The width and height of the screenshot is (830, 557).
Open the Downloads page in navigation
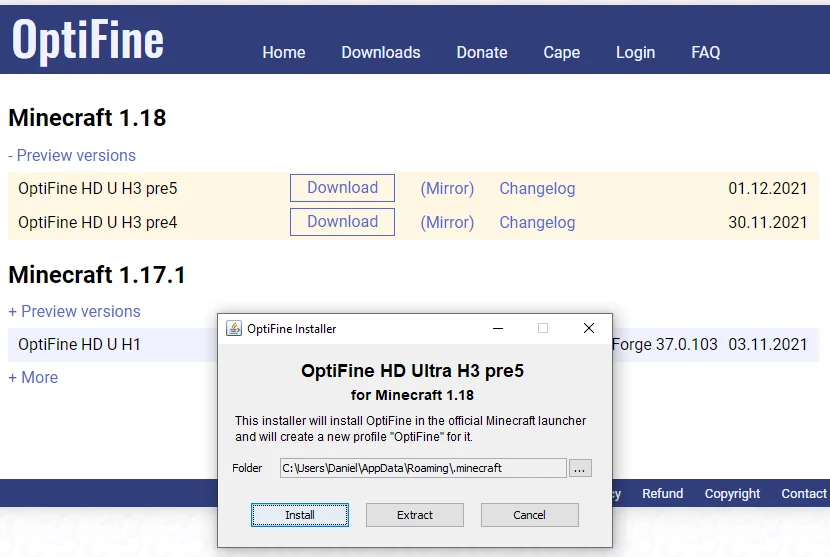(x=381, y=52)
